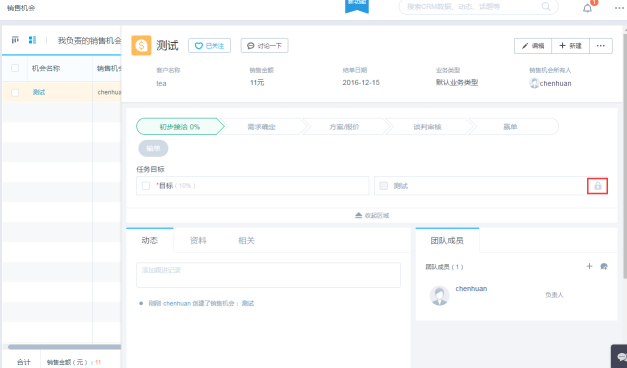This screenshot has width=627, height=368.
Task: Check the 目标 task goal checkbox
Action: [146, 186]
